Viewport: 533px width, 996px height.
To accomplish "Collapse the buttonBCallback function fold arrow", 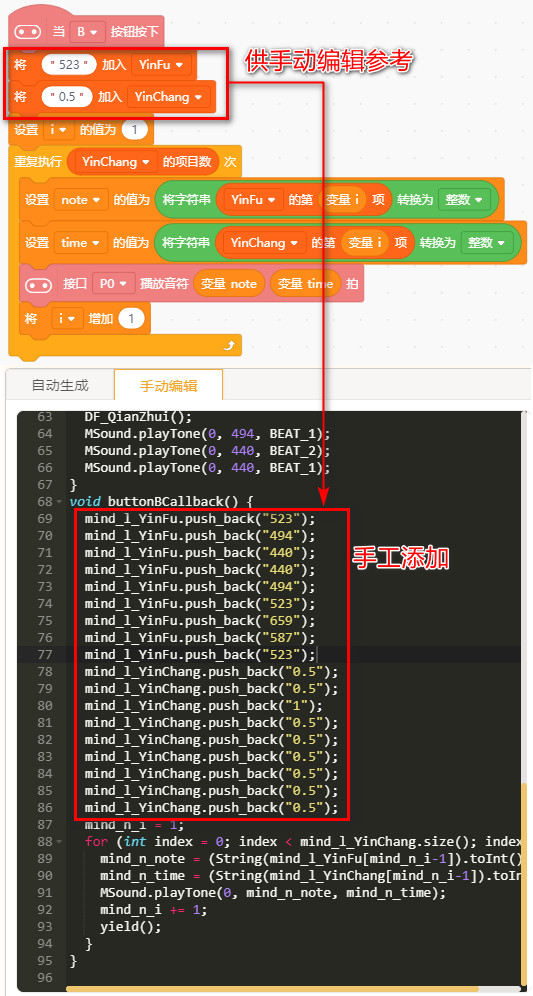I will coord(59,501).
